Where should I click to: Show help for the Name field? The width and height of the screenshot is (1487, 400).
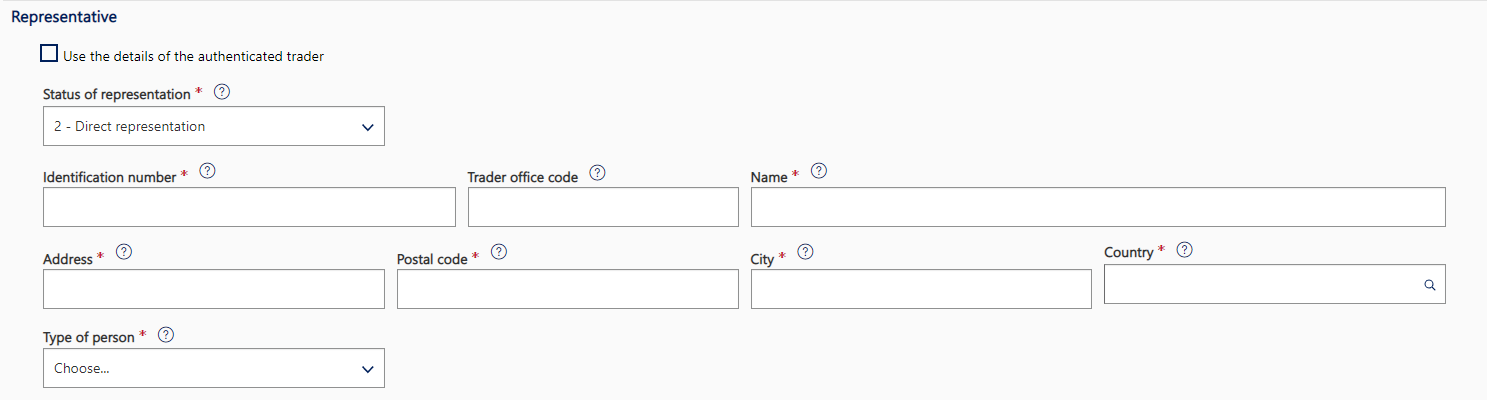(x=819, y=171)
